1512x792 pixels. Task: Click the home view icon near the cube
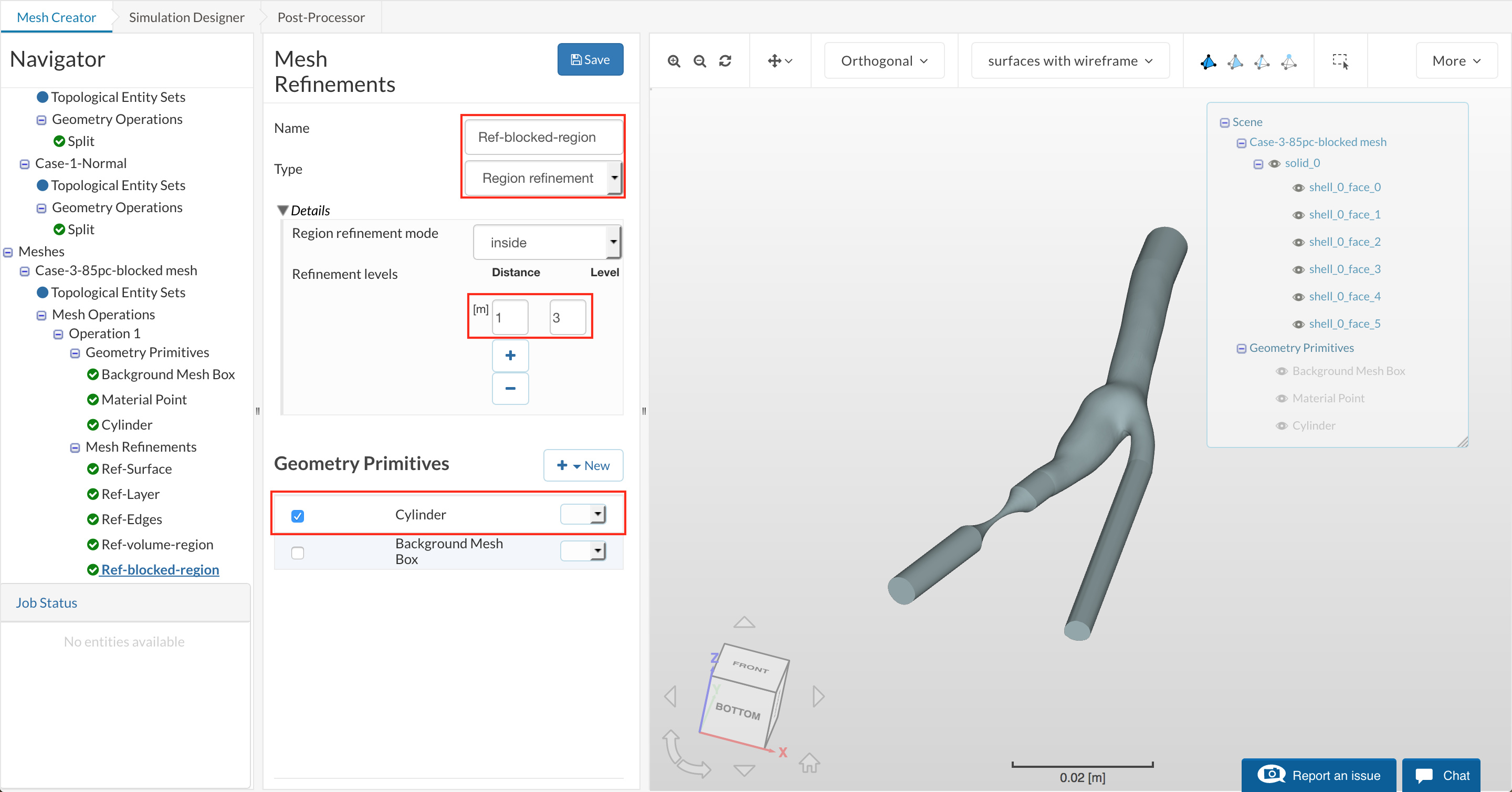809,763
